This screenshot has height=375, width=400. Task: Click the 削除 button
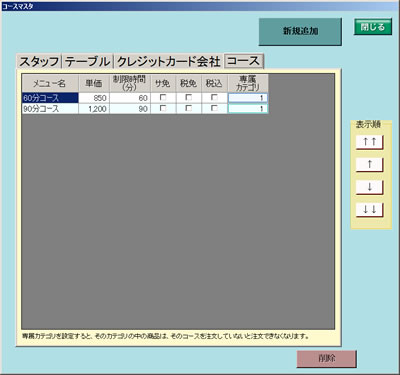(327, 359)
